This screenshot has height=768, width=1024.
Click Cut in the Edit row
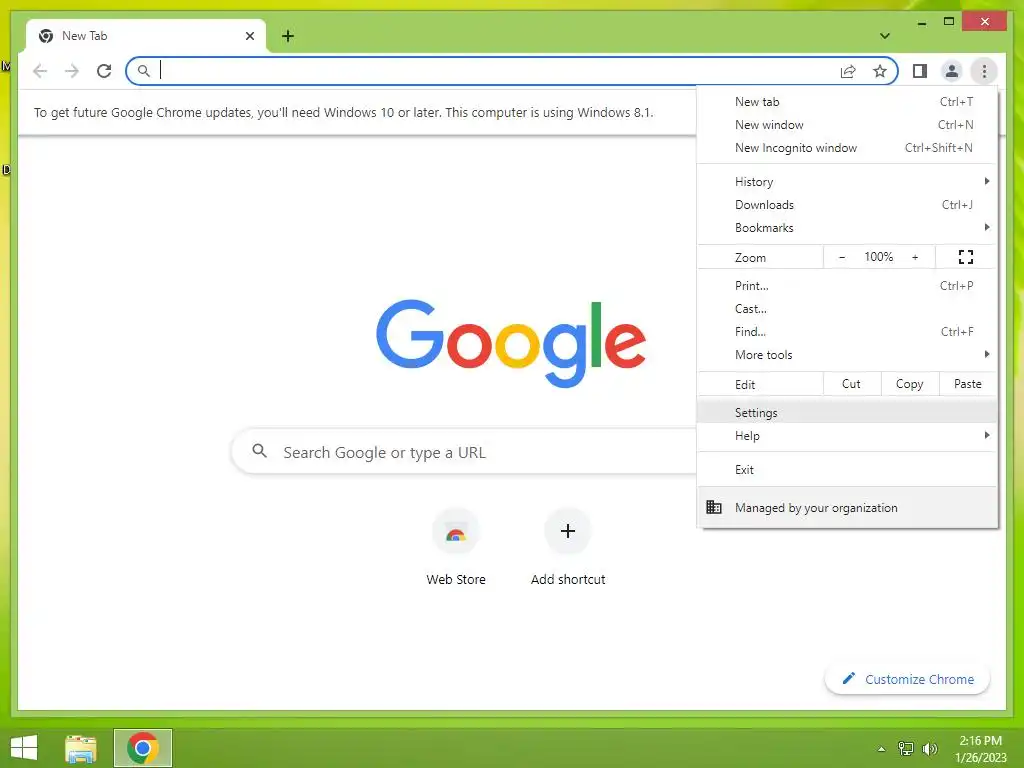tap(852, 384)
